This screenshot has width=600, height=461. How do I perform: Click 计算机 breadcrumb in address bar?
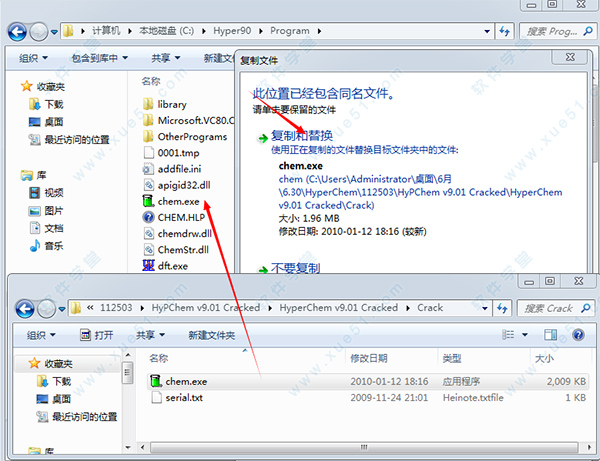tap(106, 31)
